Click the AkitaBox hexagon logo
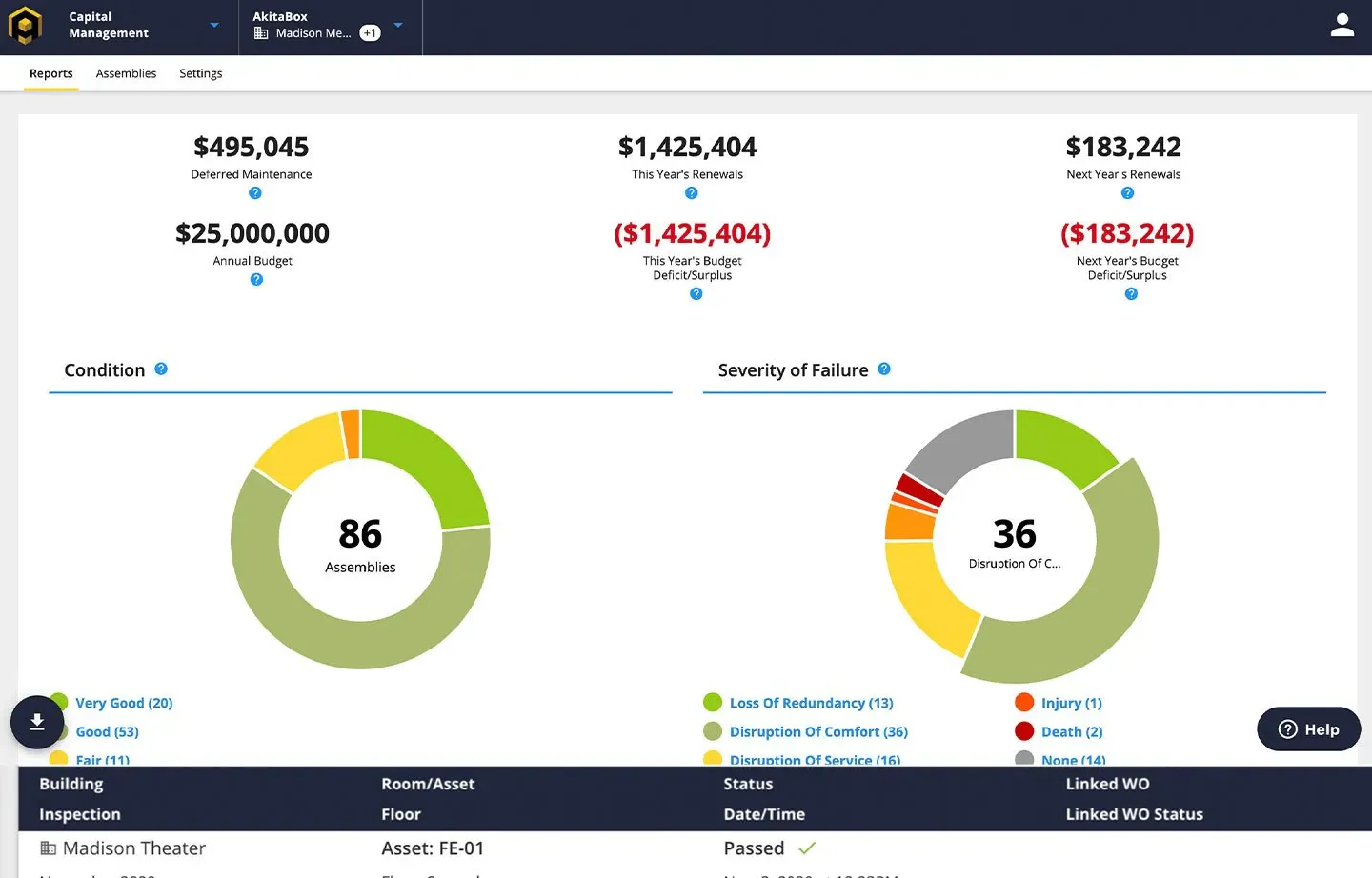Screen dimensions: 1372x878 coord(25,26)
